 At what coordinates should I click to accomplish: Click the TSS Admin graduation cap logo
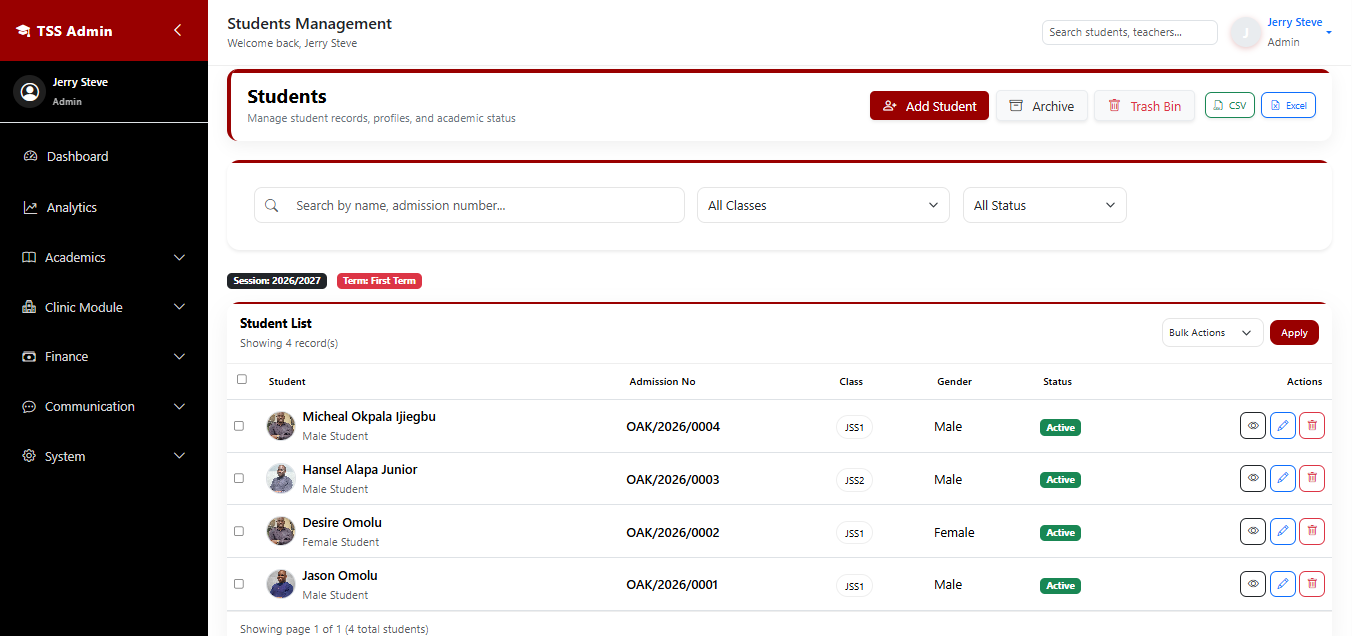pos(23,31)
